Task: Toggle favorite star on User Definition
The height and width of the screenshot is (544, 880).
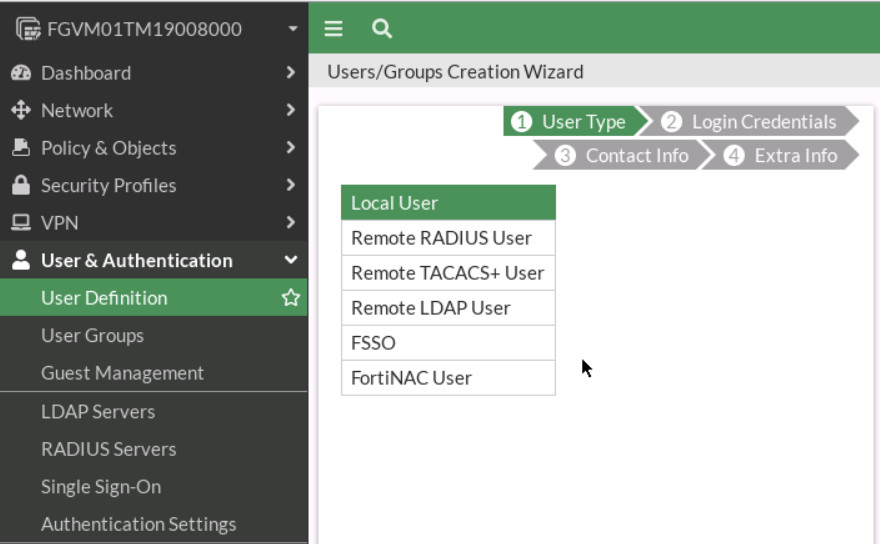Action: tap(290, 298)
